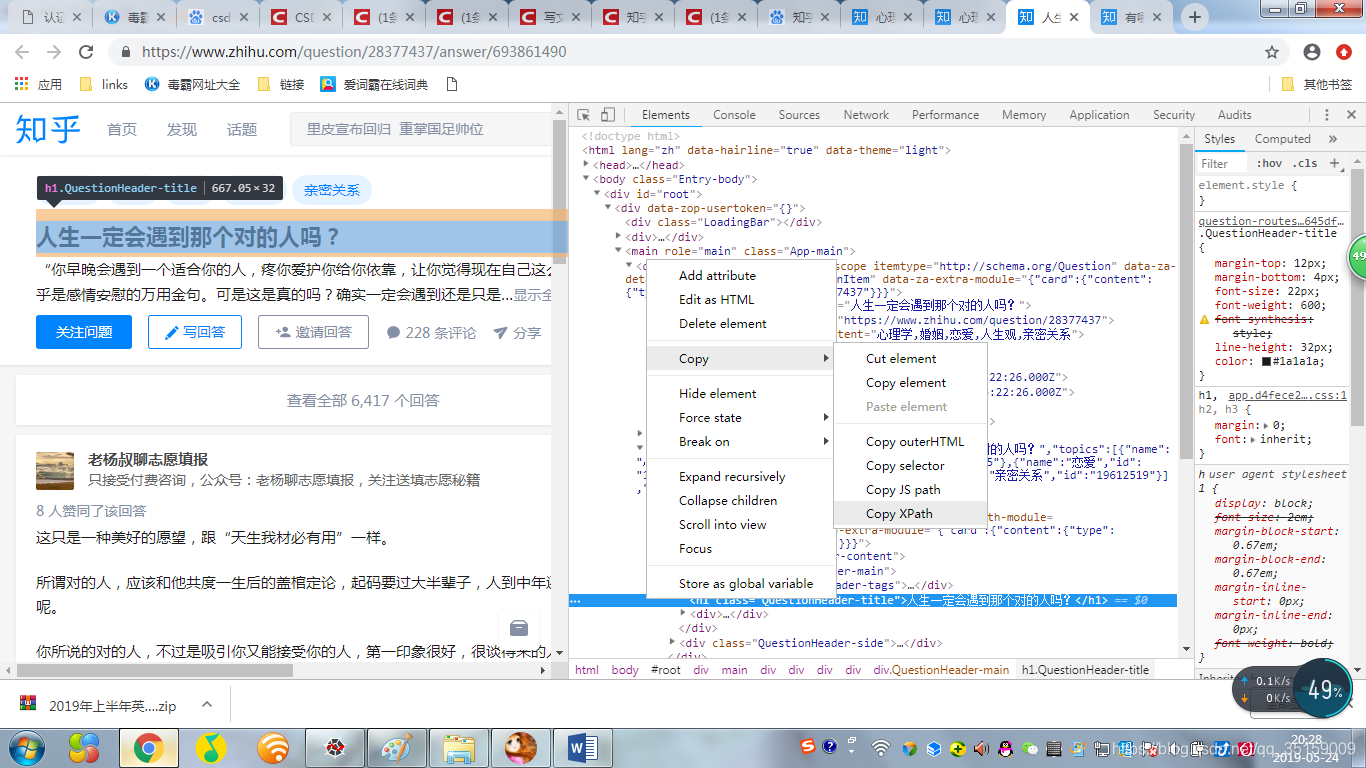Add new style rule plus icon
Image resolution: width=1366 pixels, height=768 pixels.
coord(1334,163)
